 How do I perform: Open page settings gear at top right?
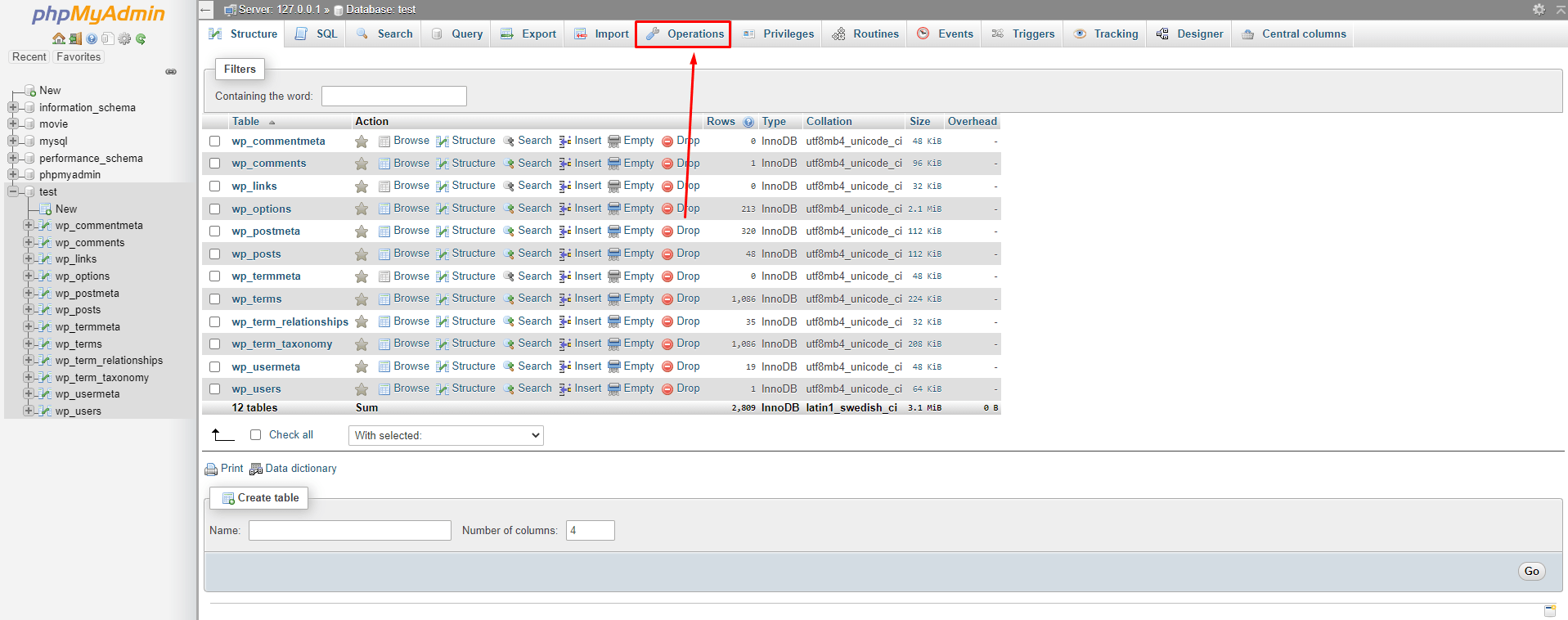click(1539, 9)
